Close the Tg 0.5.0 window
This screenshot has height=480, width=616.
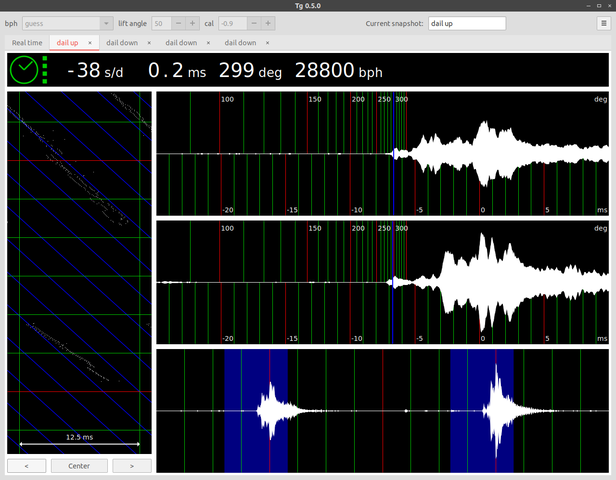[x=610, y=6]
